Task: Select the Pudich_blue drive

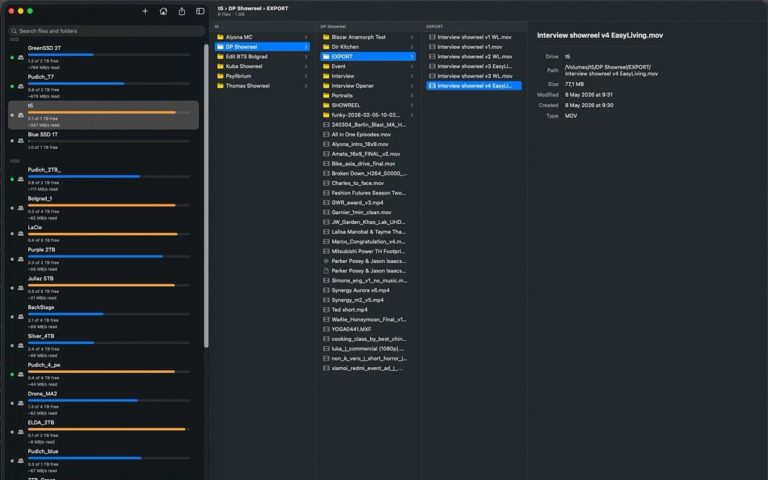Action: (103, 461)
